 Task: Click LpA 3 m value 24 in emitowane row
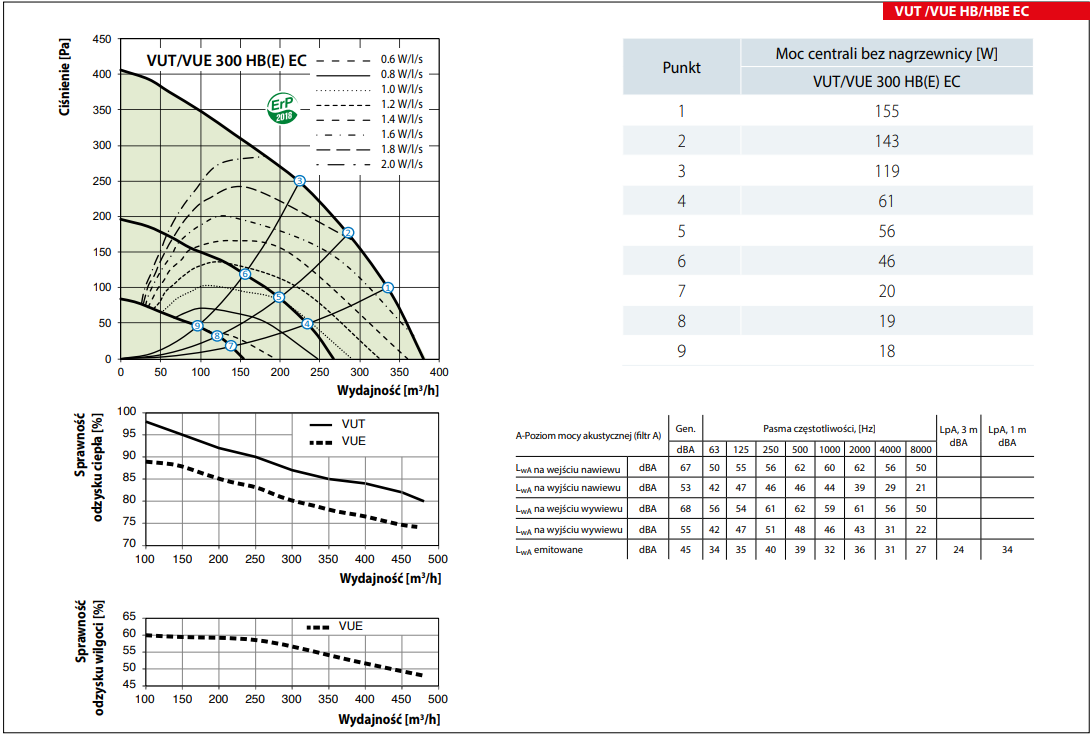[x=958, y=550]
